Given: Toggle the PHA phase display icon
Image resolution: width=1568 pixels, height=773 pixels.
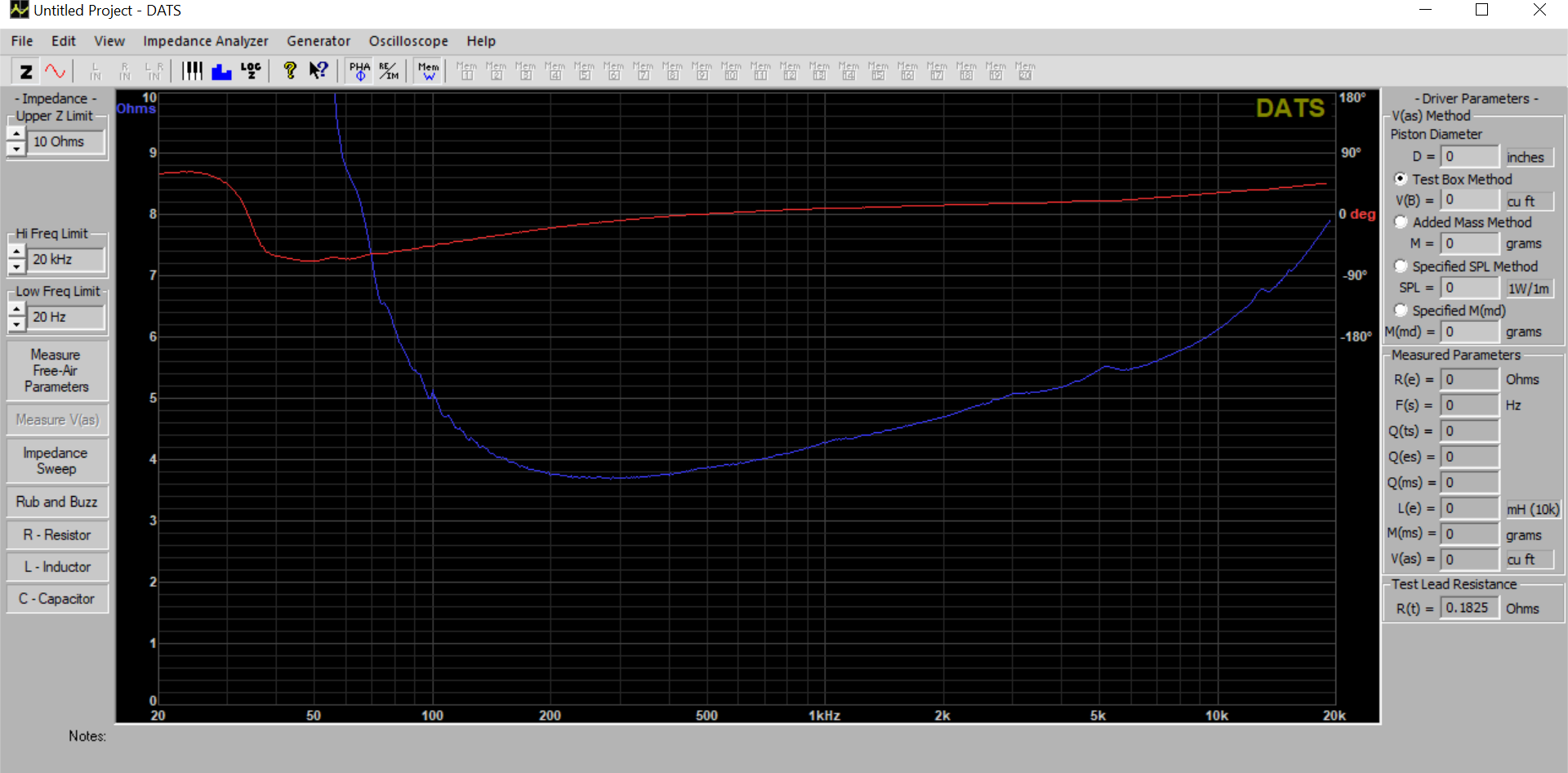Looking at the screenshot, I should coord(359,71).
